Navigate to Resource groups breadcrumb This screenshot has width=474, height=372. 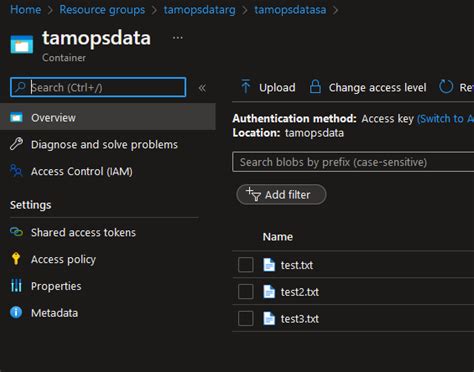[102, 9]
